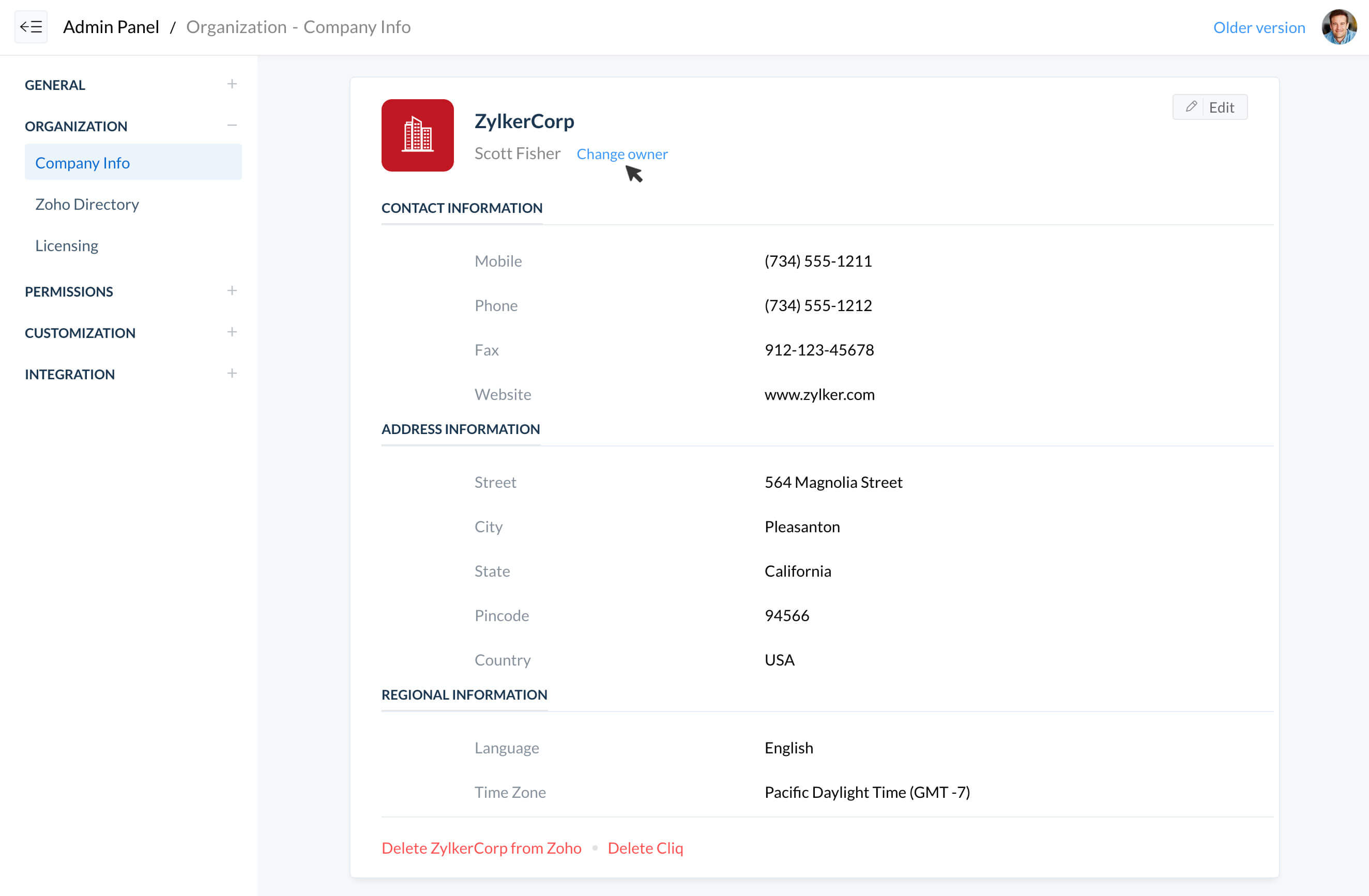The image size is (1369, 896).
Task: Open Zoho Directory sidebar item
Action: coord(87,204)
